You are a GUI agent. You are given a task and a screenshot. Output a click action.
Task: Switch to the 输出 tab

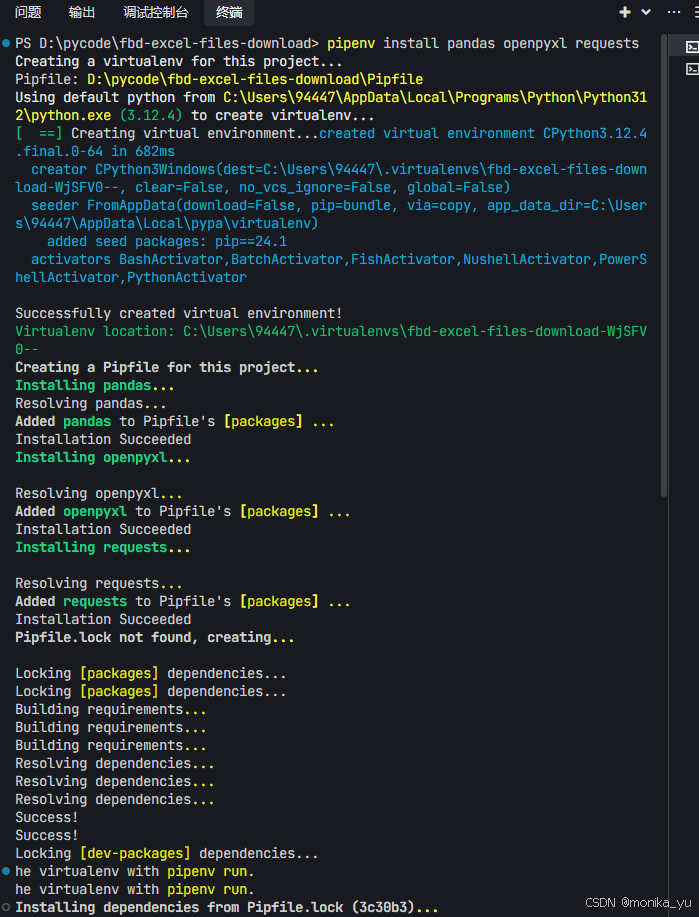tap(81, 12)
